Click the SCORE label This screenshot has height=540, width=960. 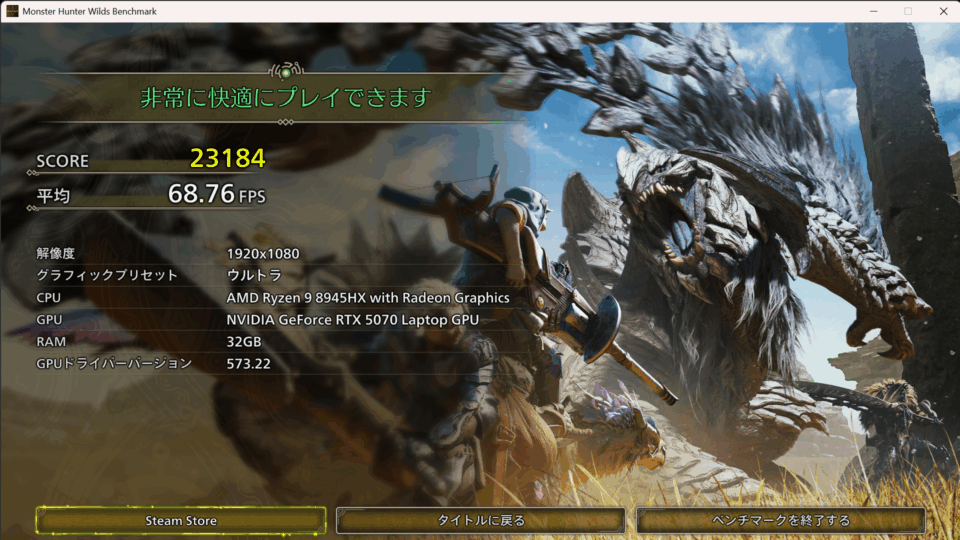(62, 161)
